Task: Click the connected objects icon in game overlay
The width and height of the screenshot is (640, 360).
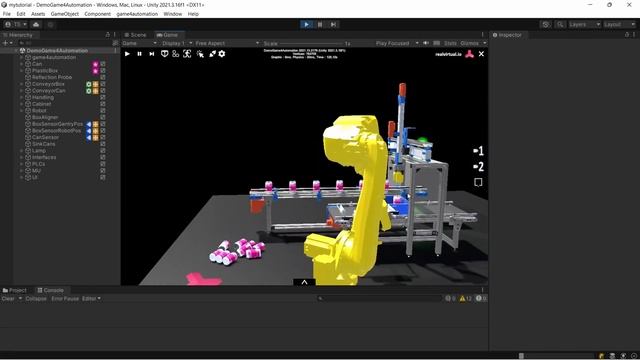Action: (176, 54)
